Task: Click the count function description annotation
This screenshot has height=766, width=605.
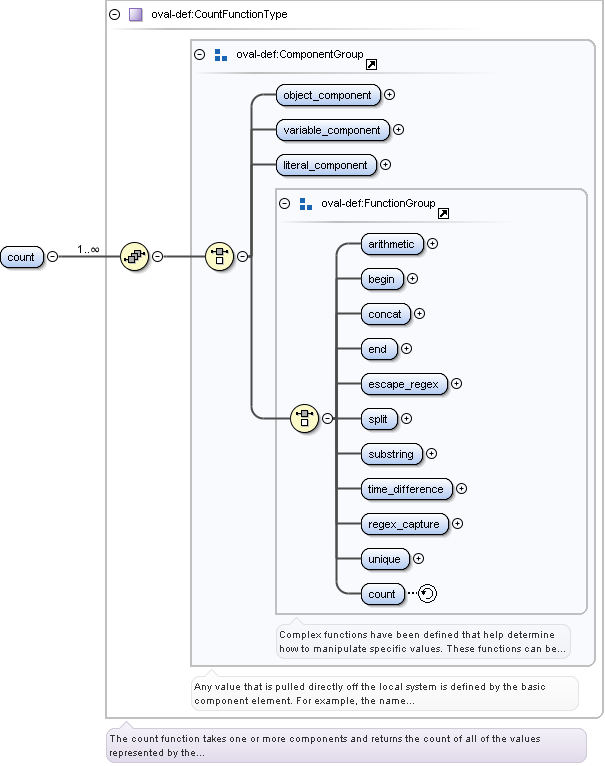Action: [x=345, y=745]
